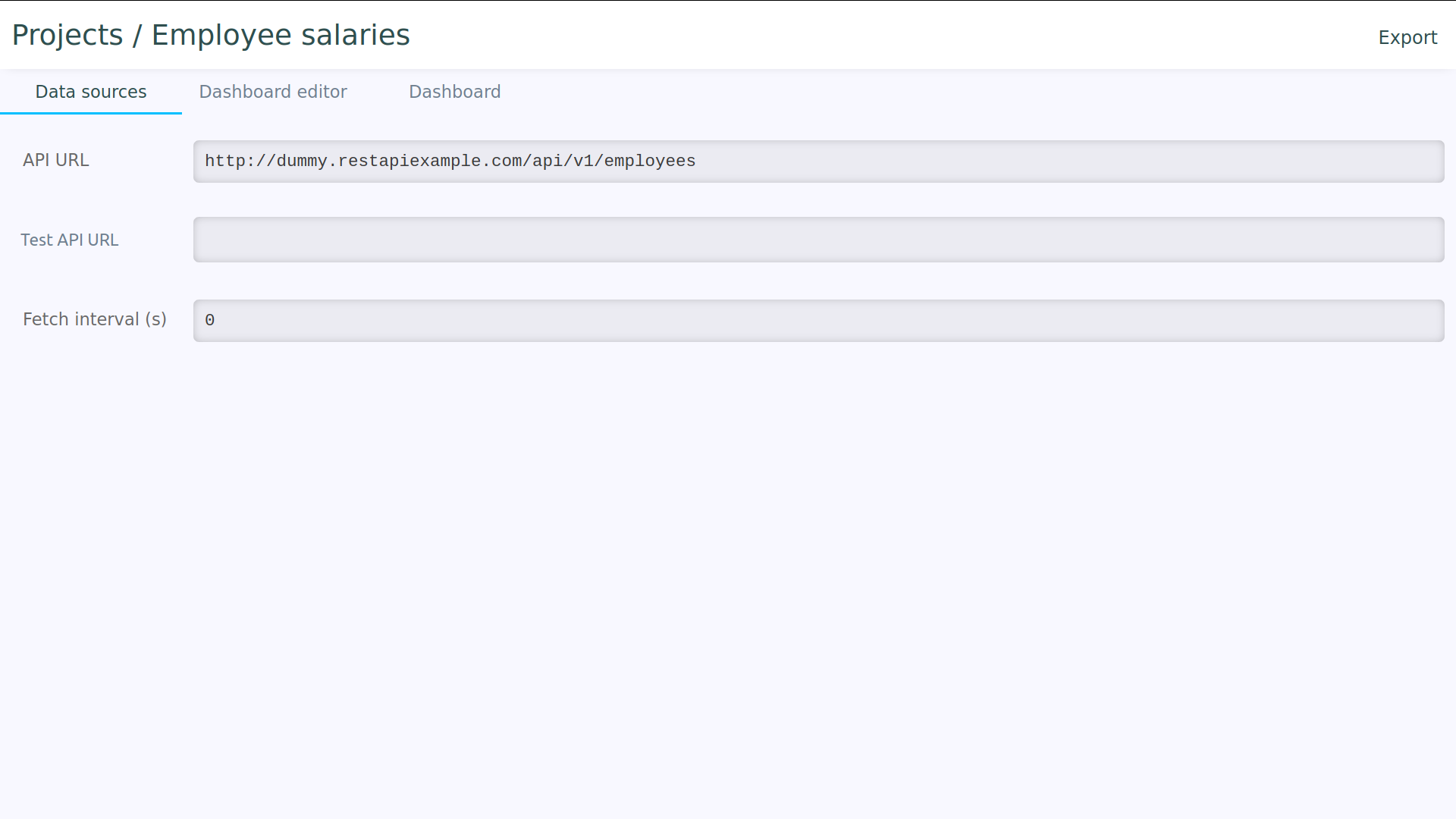The width and height of the screenshot is (1456, 819).
Task: Click right end of Fetch interval field
Action: click(1426, 321)
